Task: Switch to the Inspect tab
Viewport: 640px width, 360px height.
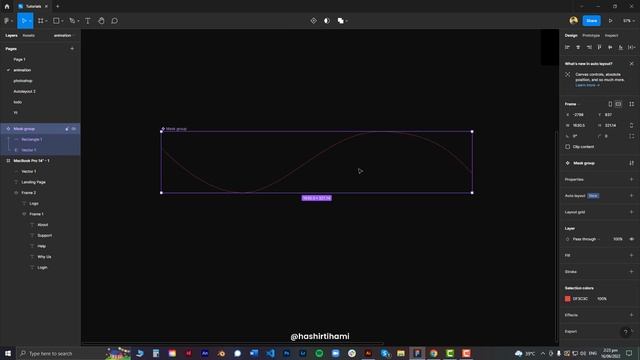Action: coord(611,36)
